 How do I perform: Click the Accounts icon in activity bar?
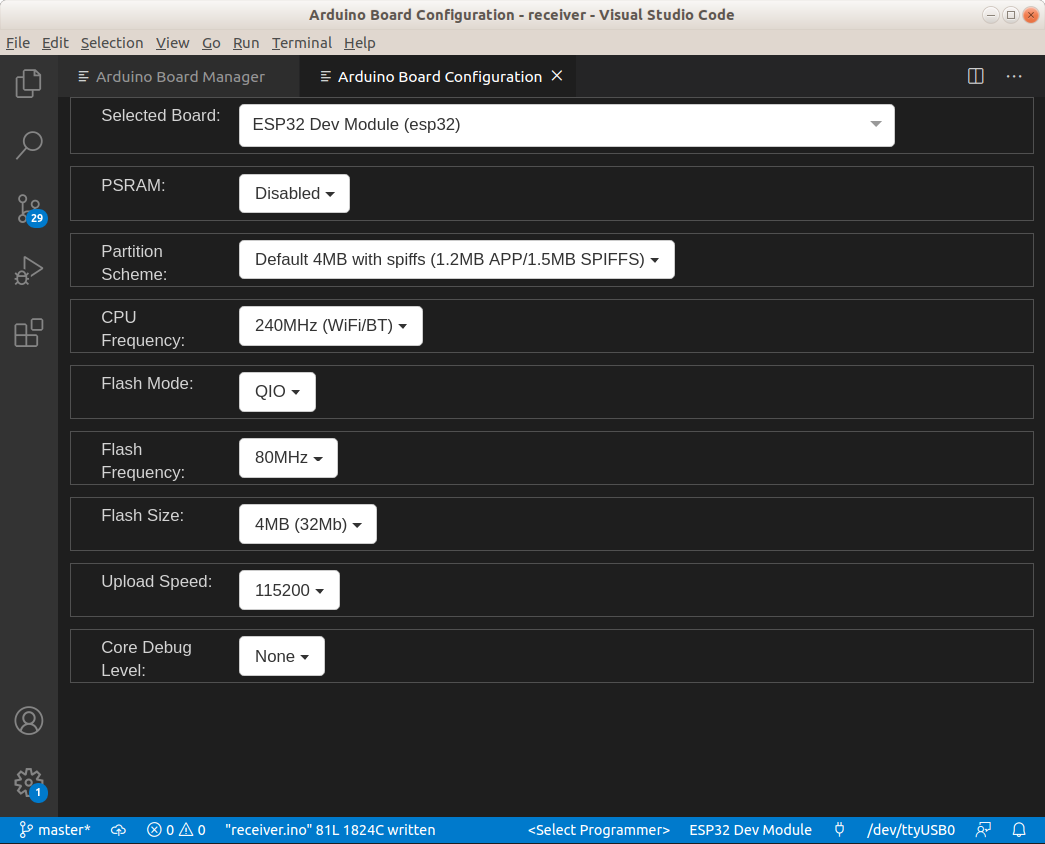click(x=29, y=720)
